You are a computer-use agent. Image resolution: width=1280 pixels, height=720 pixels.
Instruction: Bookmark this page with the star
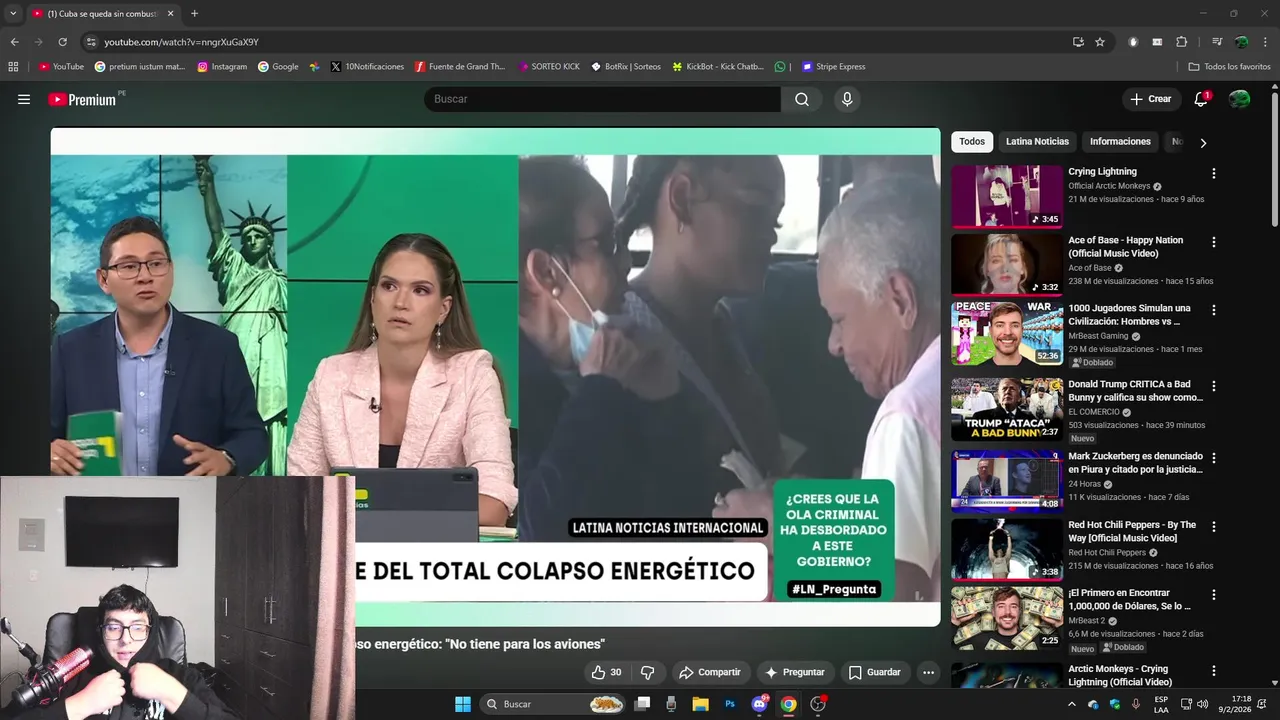point(1100,42)
